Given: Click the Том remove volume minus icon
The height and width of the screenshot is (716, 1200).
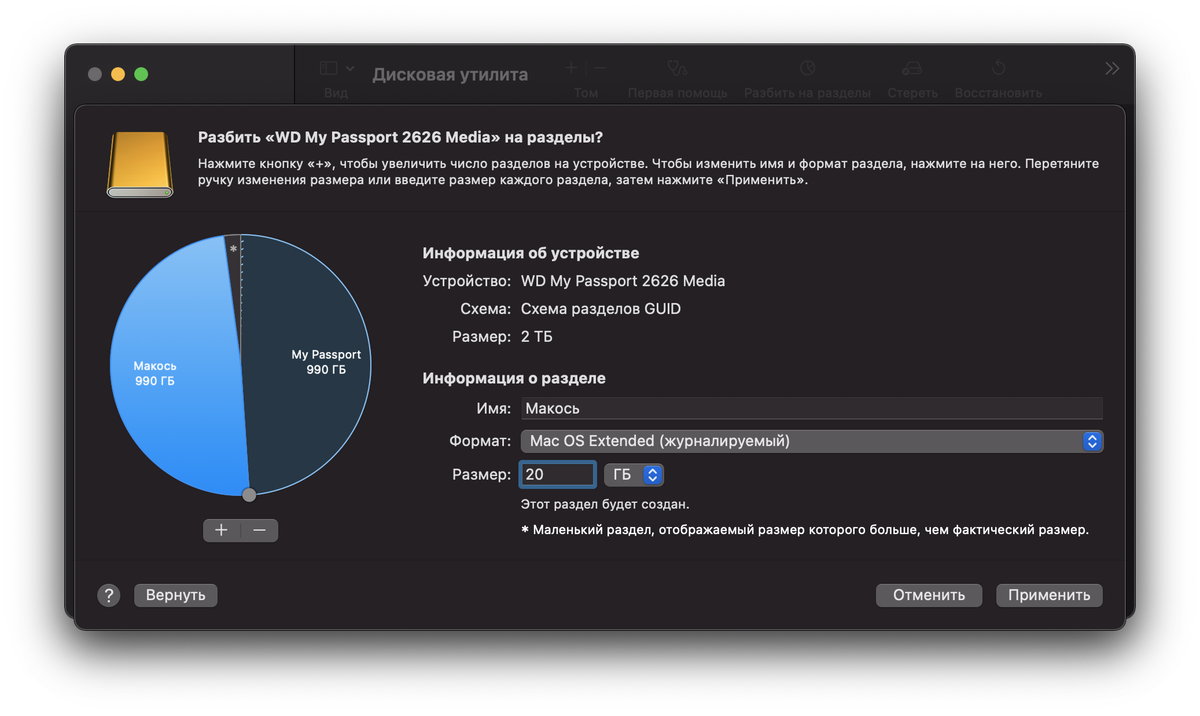Looking at the screenshot, I should coord(600,69).
